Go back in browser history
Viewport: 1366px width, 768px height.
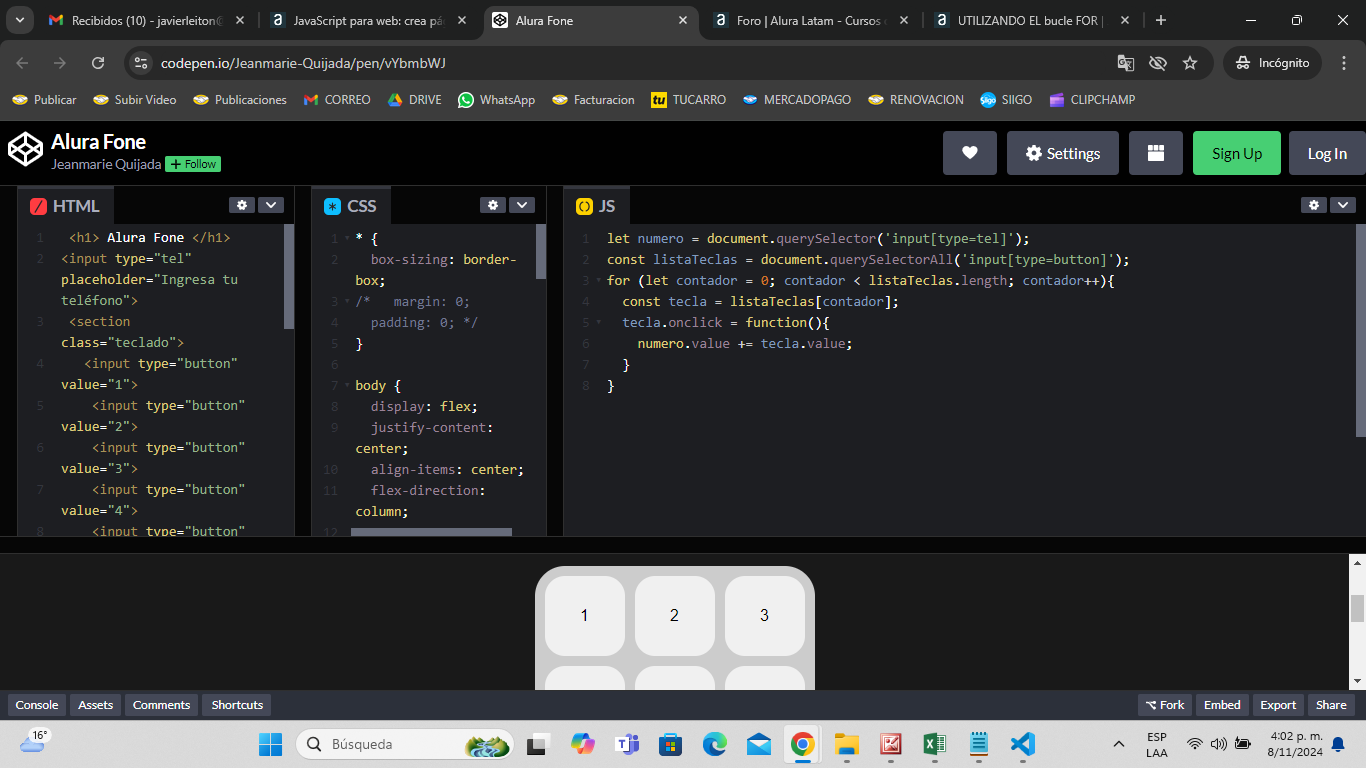click(22, 63)
